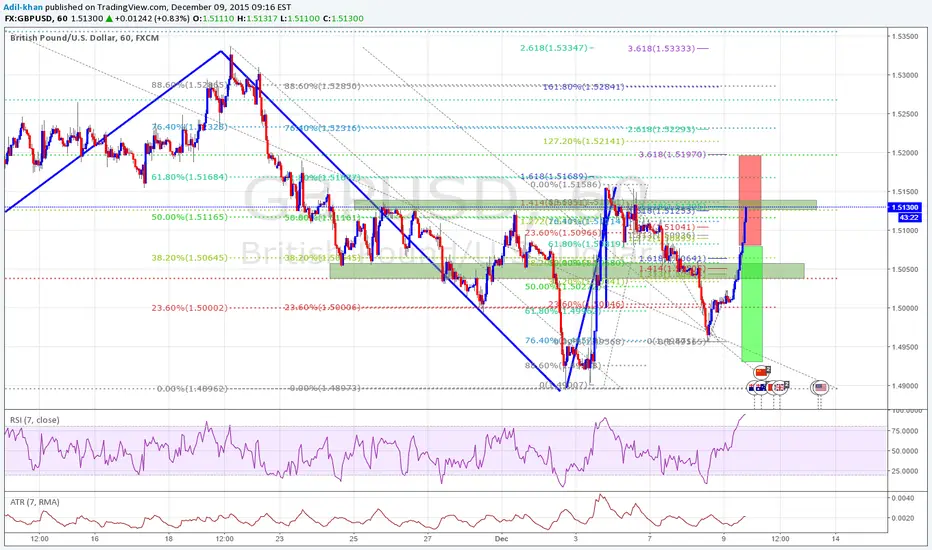Open the United Kingdom flag event marker
932x550 pixels.
pyautogui.click(x=780, y=388)
